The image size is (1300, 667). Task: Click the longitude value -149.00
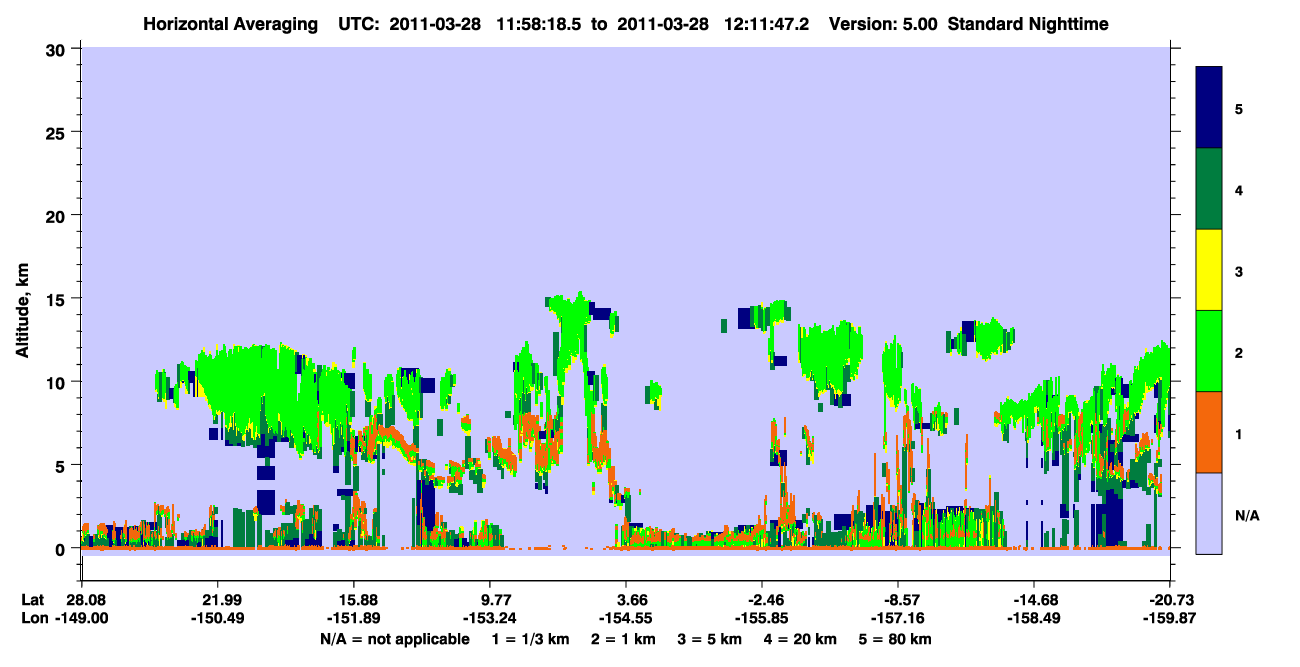pyautogui.click(x=81, y=618)
